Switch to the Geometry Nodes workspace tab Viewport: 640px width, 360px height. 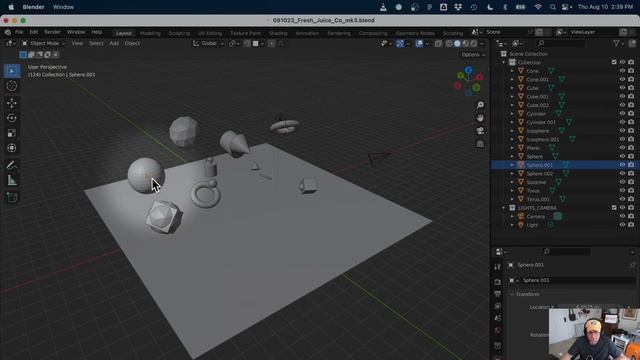point(415,33)
